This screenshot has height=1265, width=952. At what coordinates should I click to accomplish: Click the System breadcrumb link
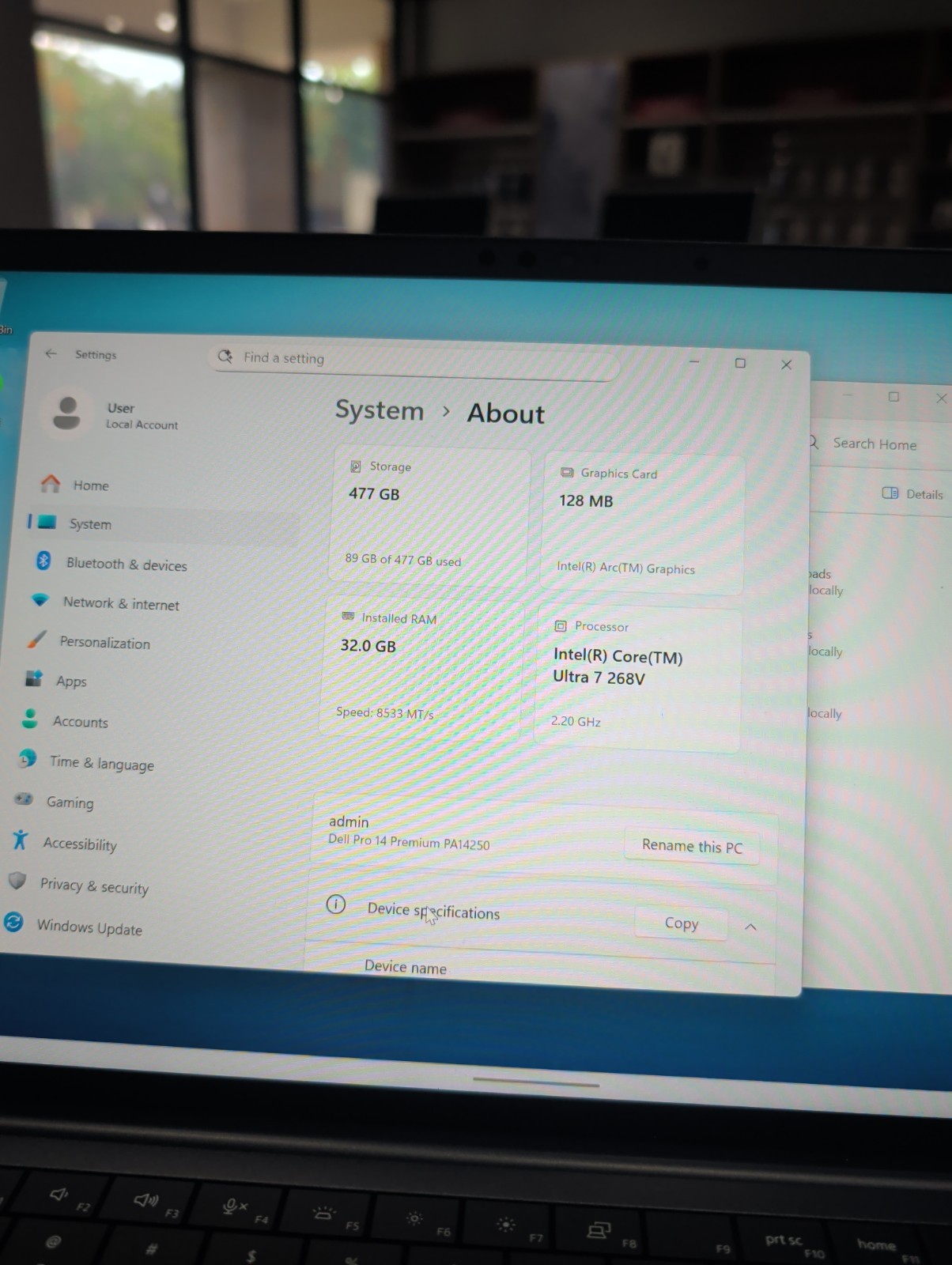click(380, 410)
